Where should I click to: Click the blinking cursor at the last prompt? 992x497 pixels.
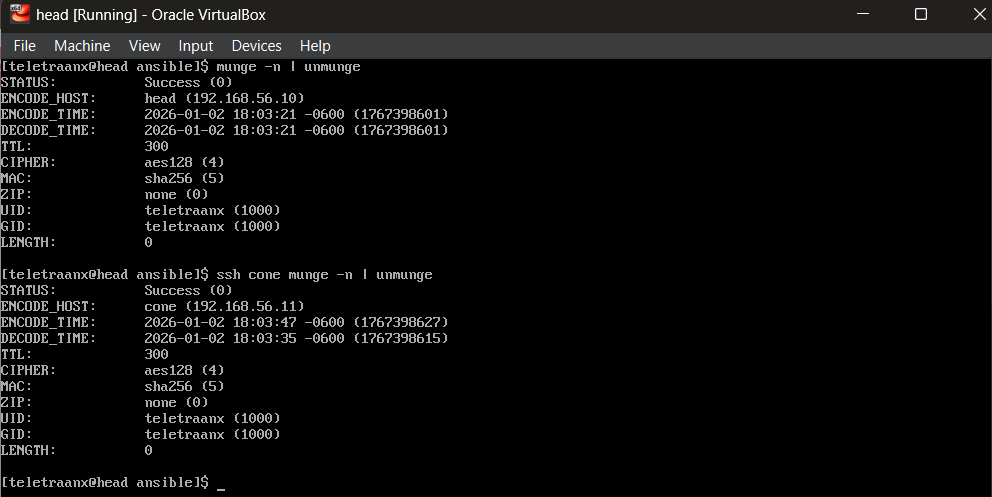pos(221,483)
